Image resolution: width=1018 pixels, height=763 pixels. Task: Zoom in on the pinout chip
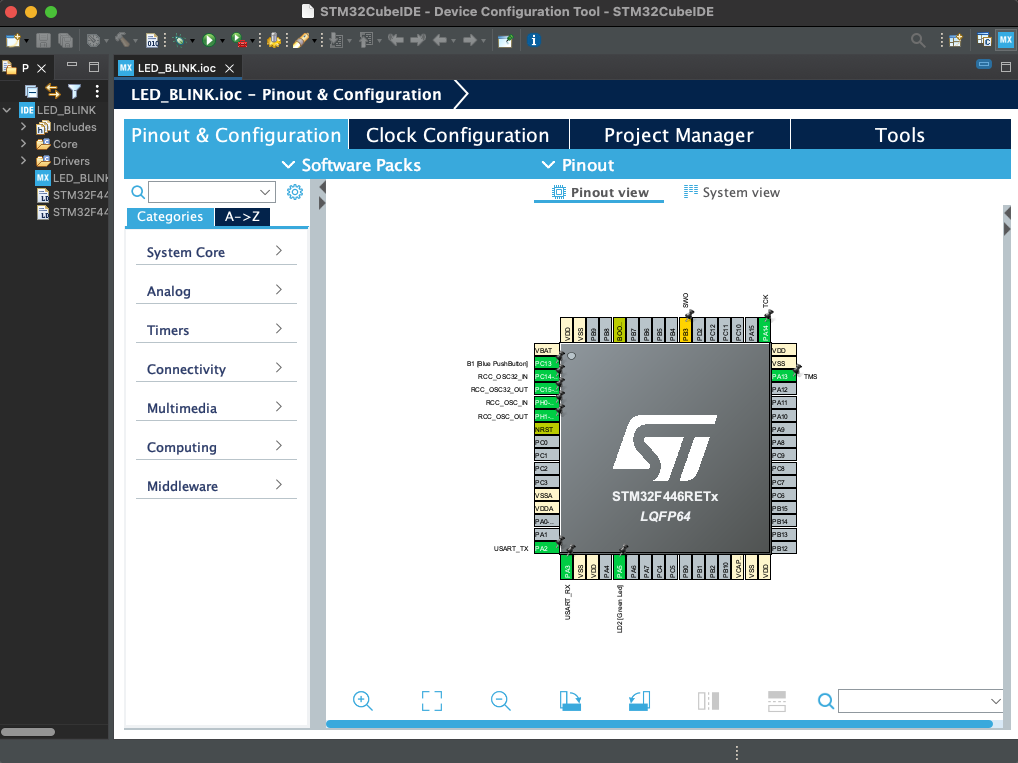(x=362, y=701)
